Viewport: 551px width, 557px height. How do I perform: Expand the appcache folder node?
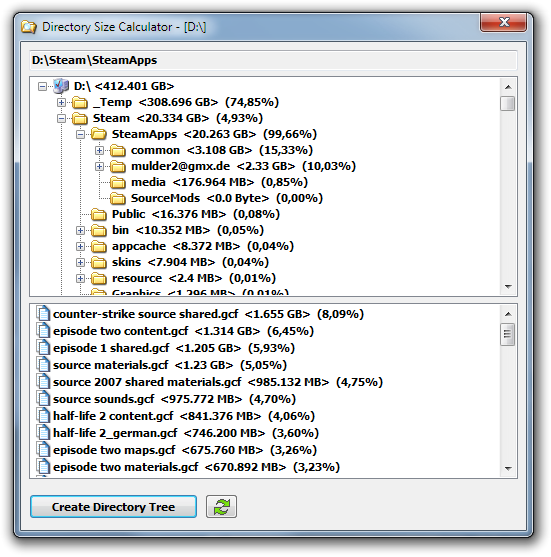tap(80, 246)
